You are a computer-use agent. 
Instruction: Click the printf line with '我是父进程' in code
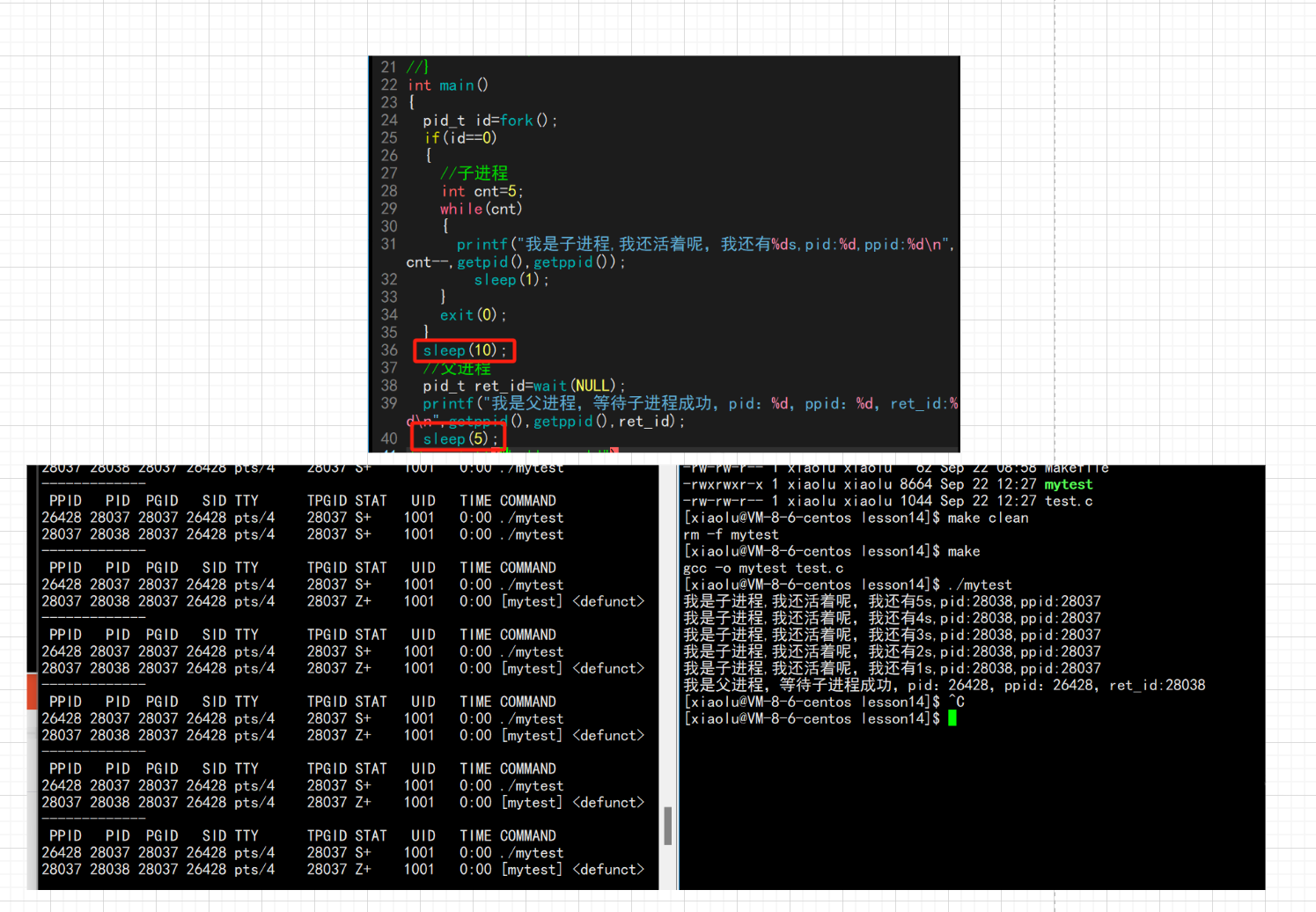click(x=690, y=403)
